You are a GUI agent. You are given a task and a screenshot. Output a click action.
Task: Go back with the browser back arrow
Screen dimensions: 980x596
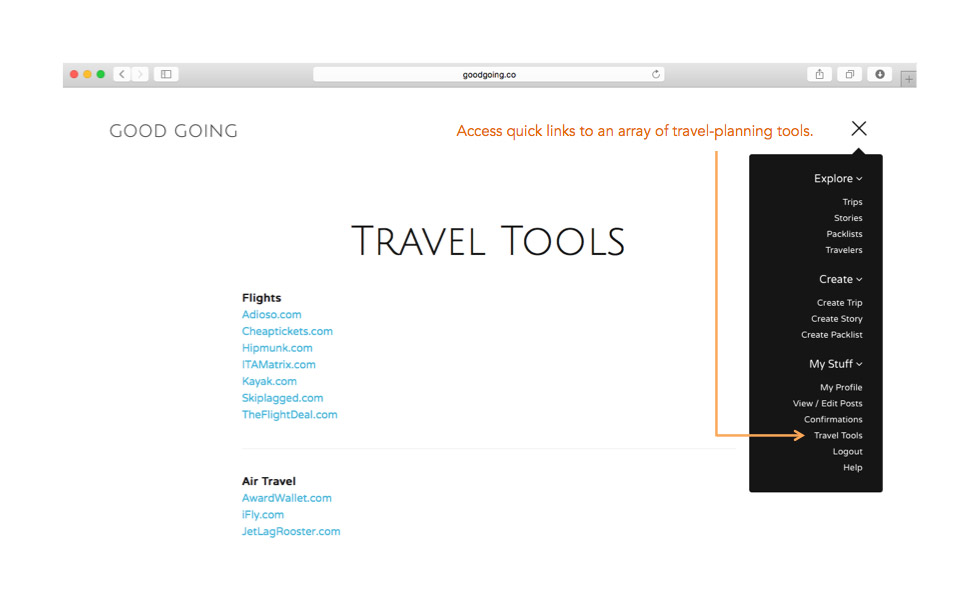pyautogui.click(x=122, y=74)
